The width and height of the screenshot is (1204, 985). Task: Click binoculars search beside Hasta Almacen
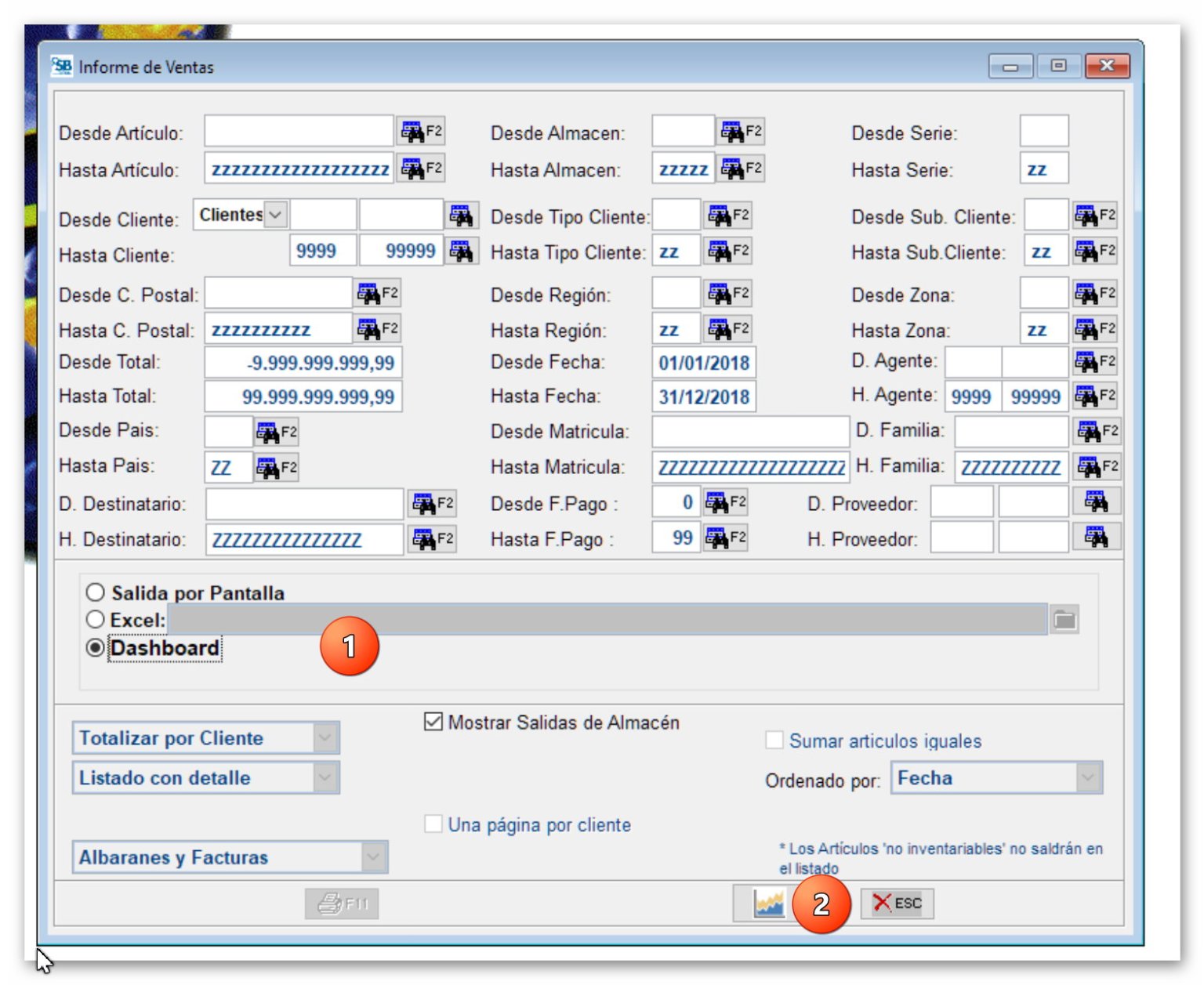click(x=741, y=168)
